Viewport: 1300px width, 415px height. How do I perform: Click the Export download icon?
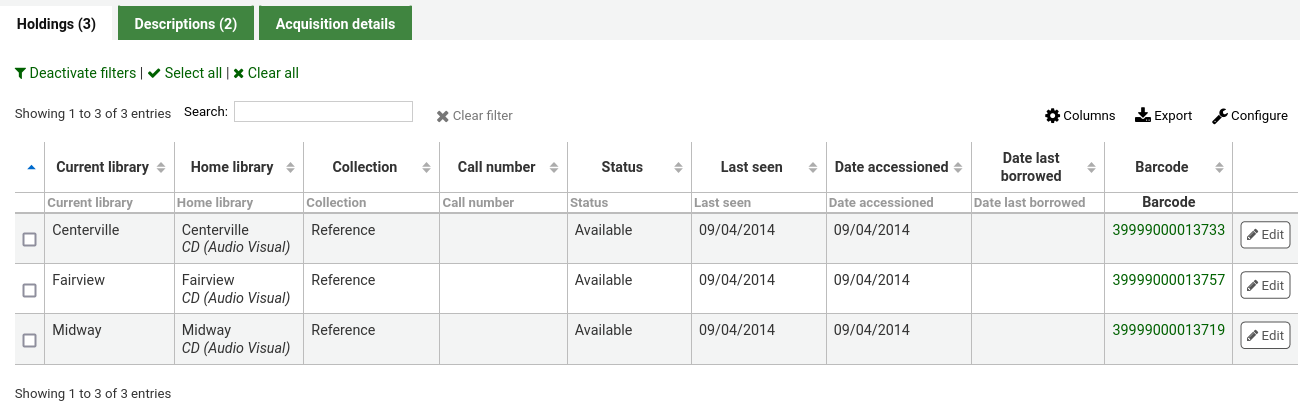[1143, 116]
